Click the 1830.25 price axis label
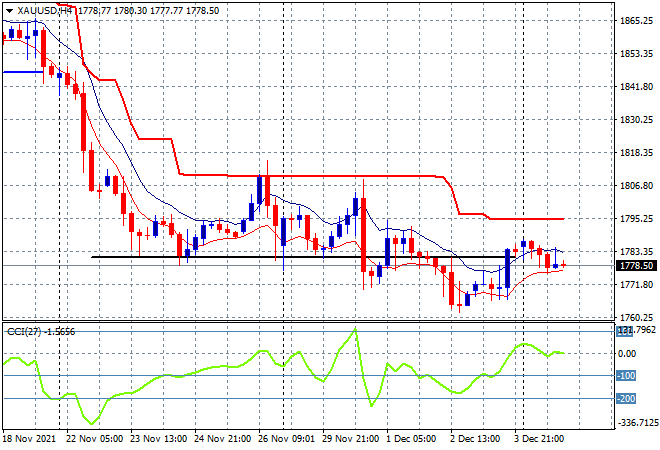 [x=636, y=120]
